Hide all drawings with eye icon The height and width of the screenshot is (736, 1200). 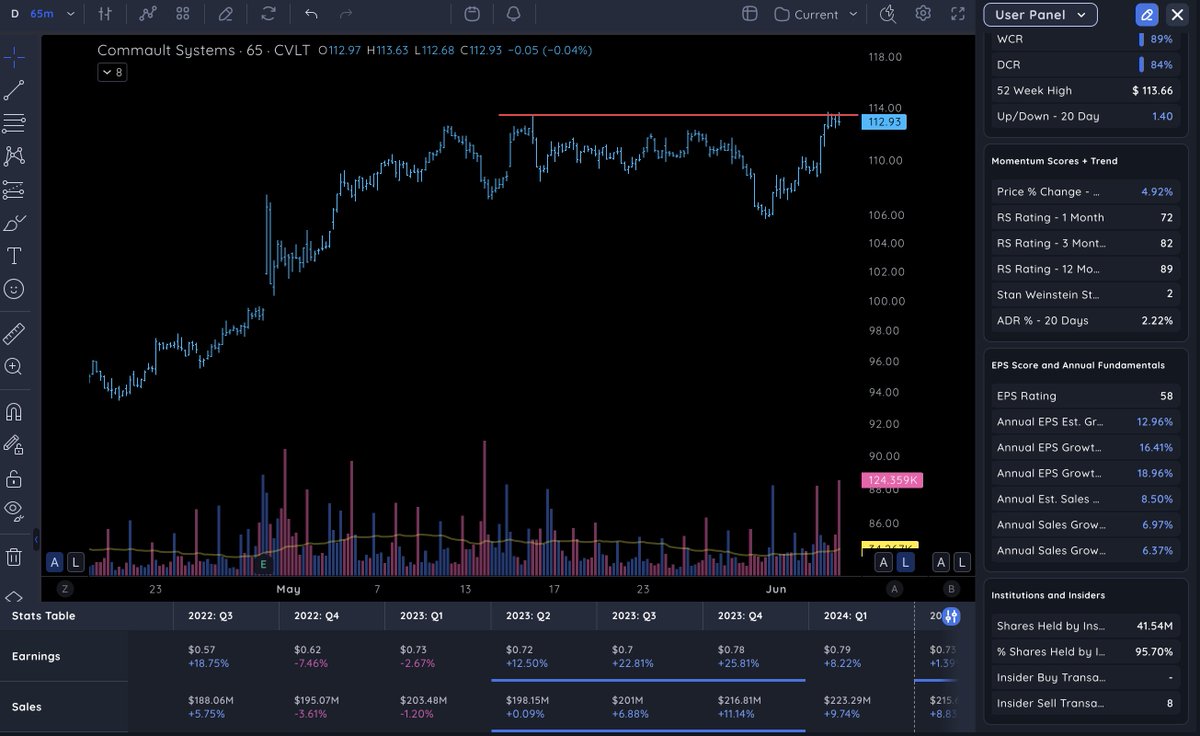(x=14, y=510)
